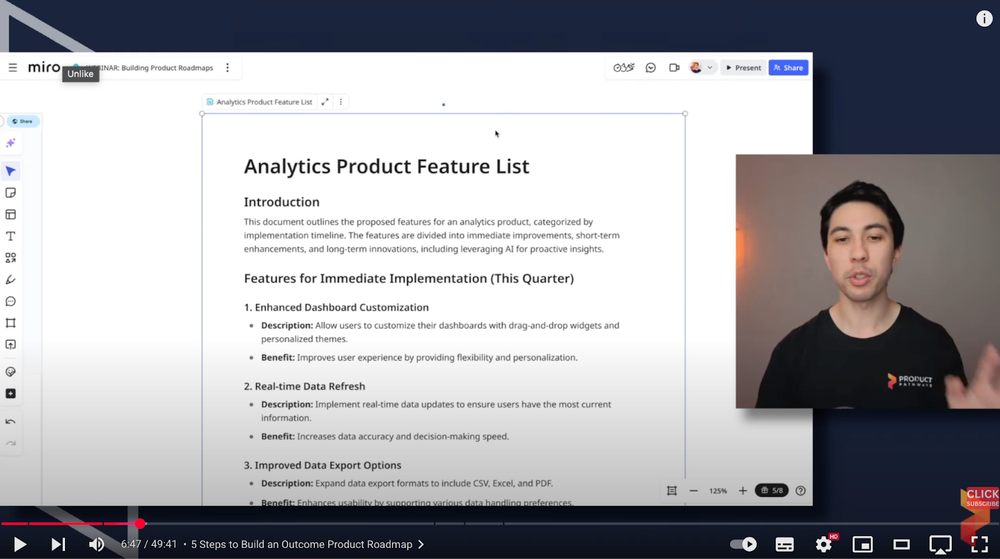Click the YouTube info card icon
Viewport: 1000px width, 559px height.
pos(984,18)
